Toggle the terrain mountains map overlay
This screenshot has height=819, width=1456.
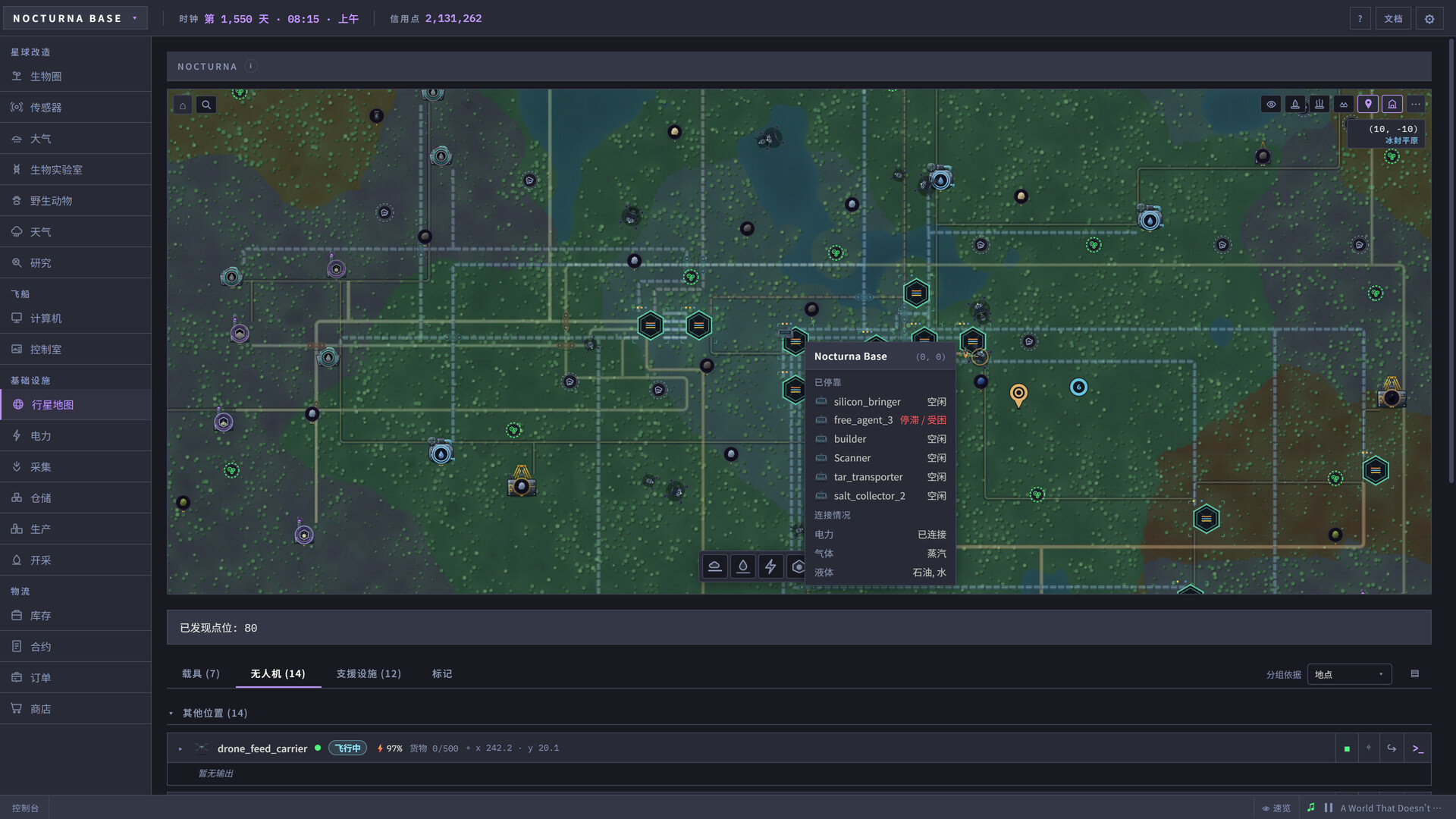(x=1344, y=105)
